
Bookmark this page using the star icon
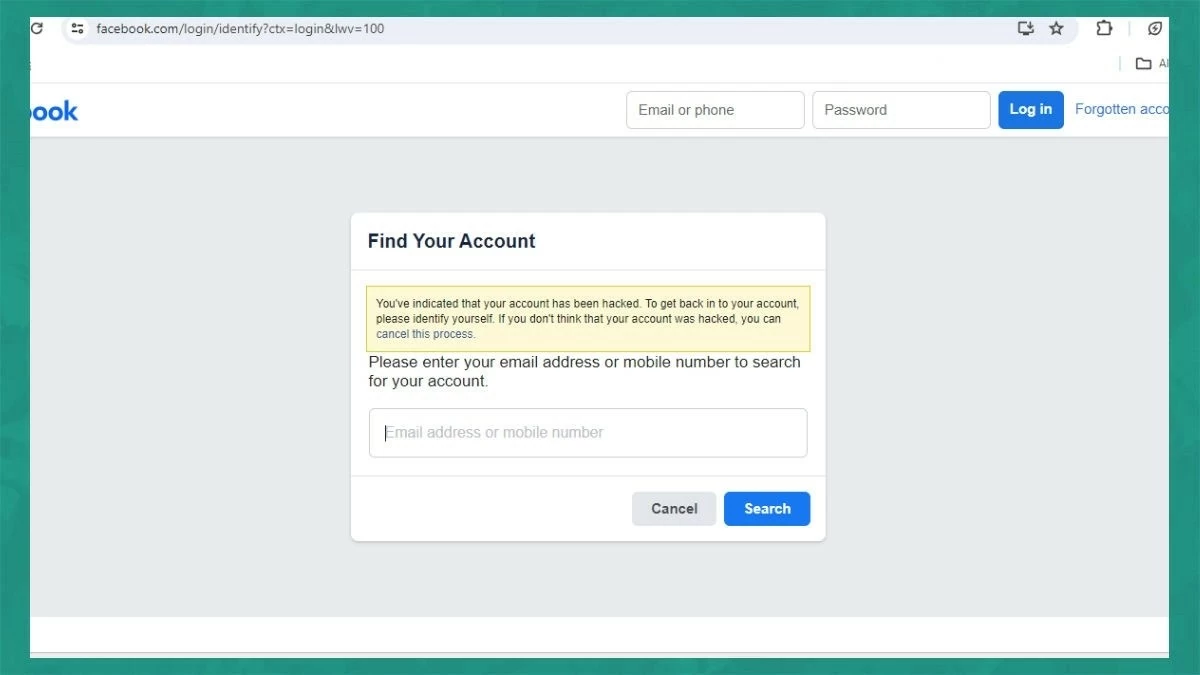pyautogui.click(x=1056, y=28)
